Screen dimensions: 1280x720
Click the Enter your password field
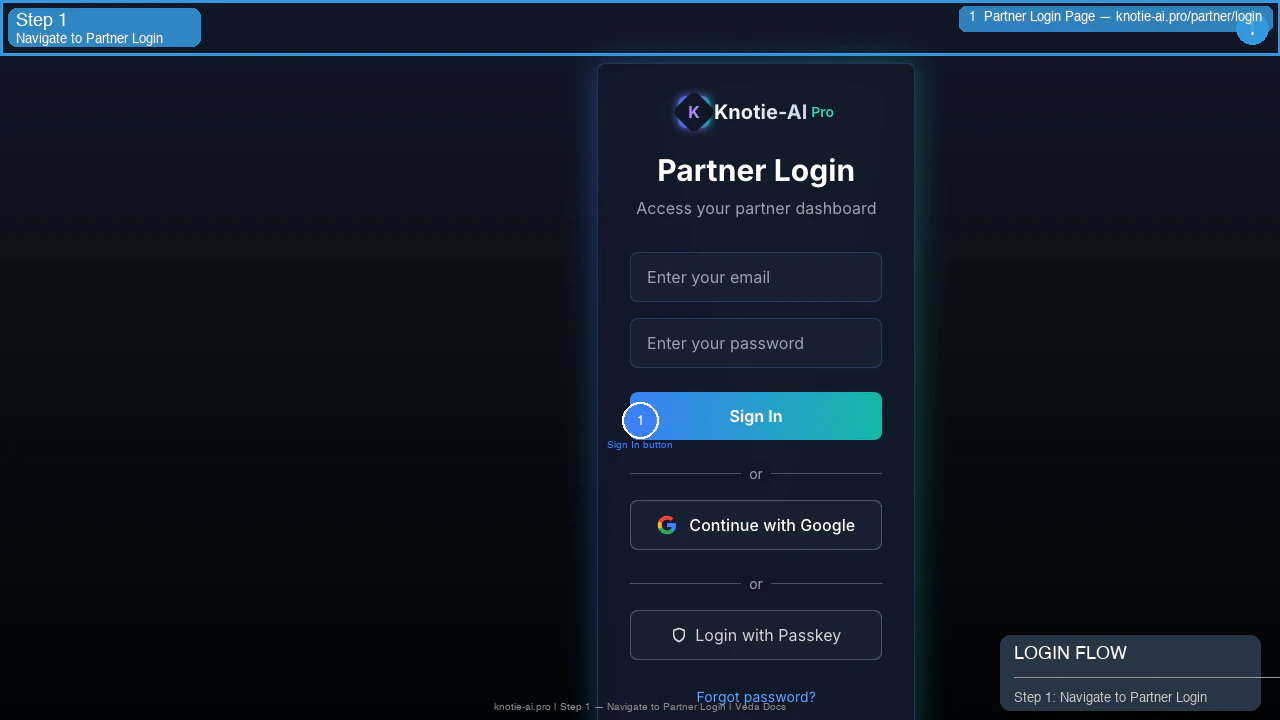click(756, 343)
